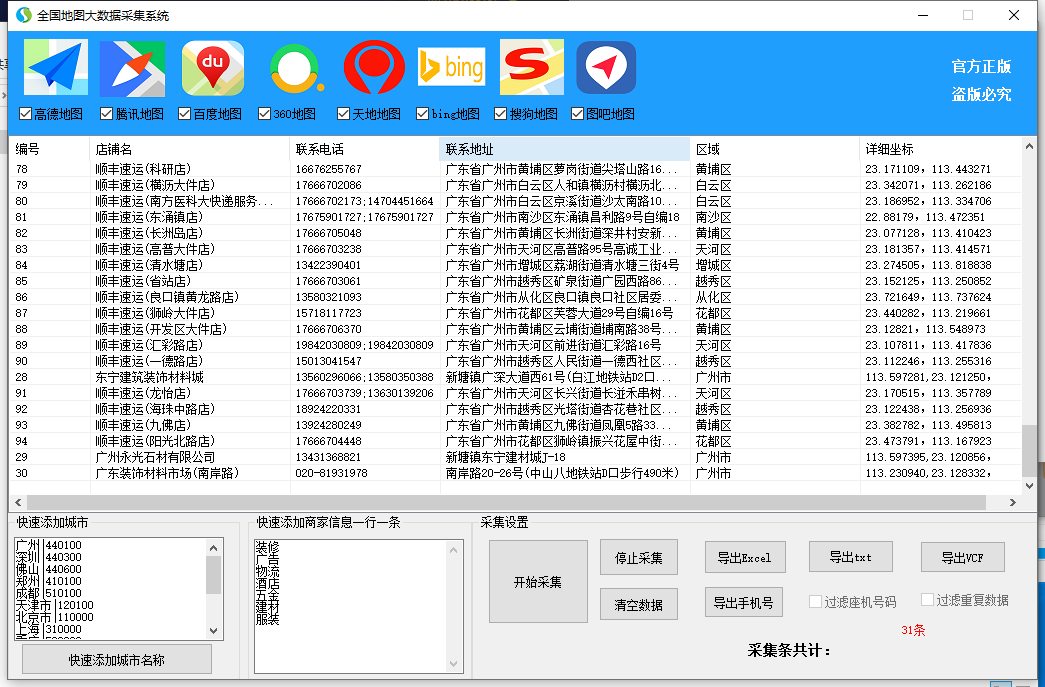The height and width of the screenshot is (687, 1045).
Task: Select row 顺丰速运(东涌镇店)
Action: 516,217
